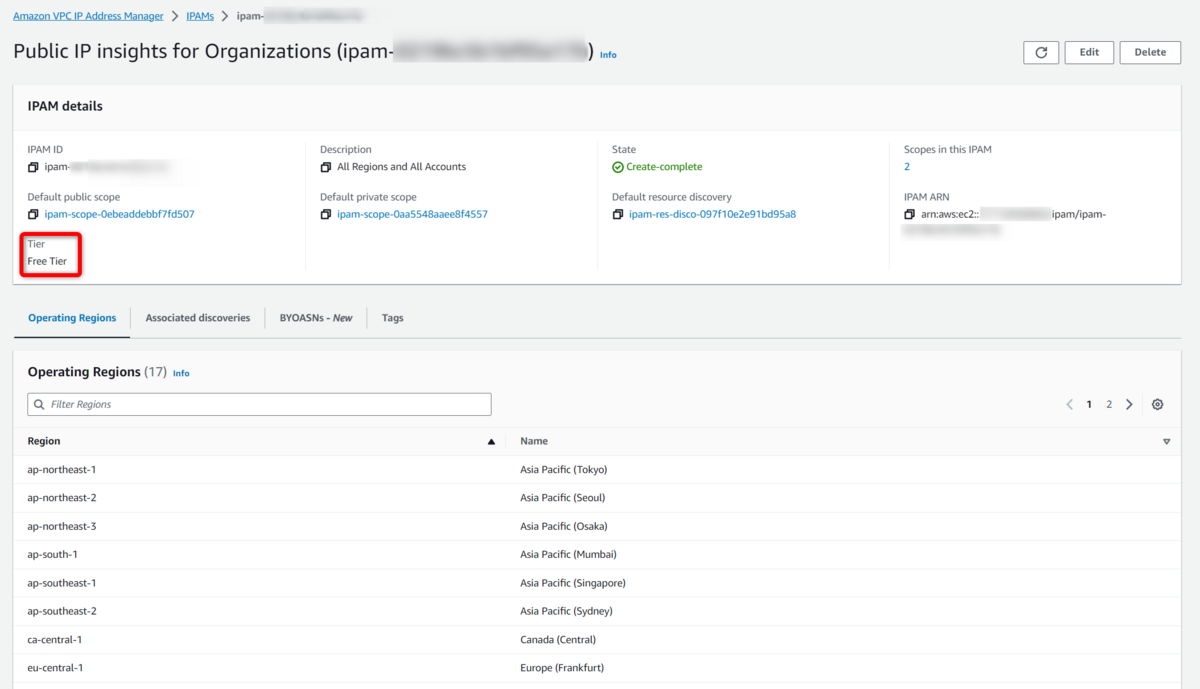Sort by the Region column arrow
The height and width of the screenshot is (689, 1200).
490,441
